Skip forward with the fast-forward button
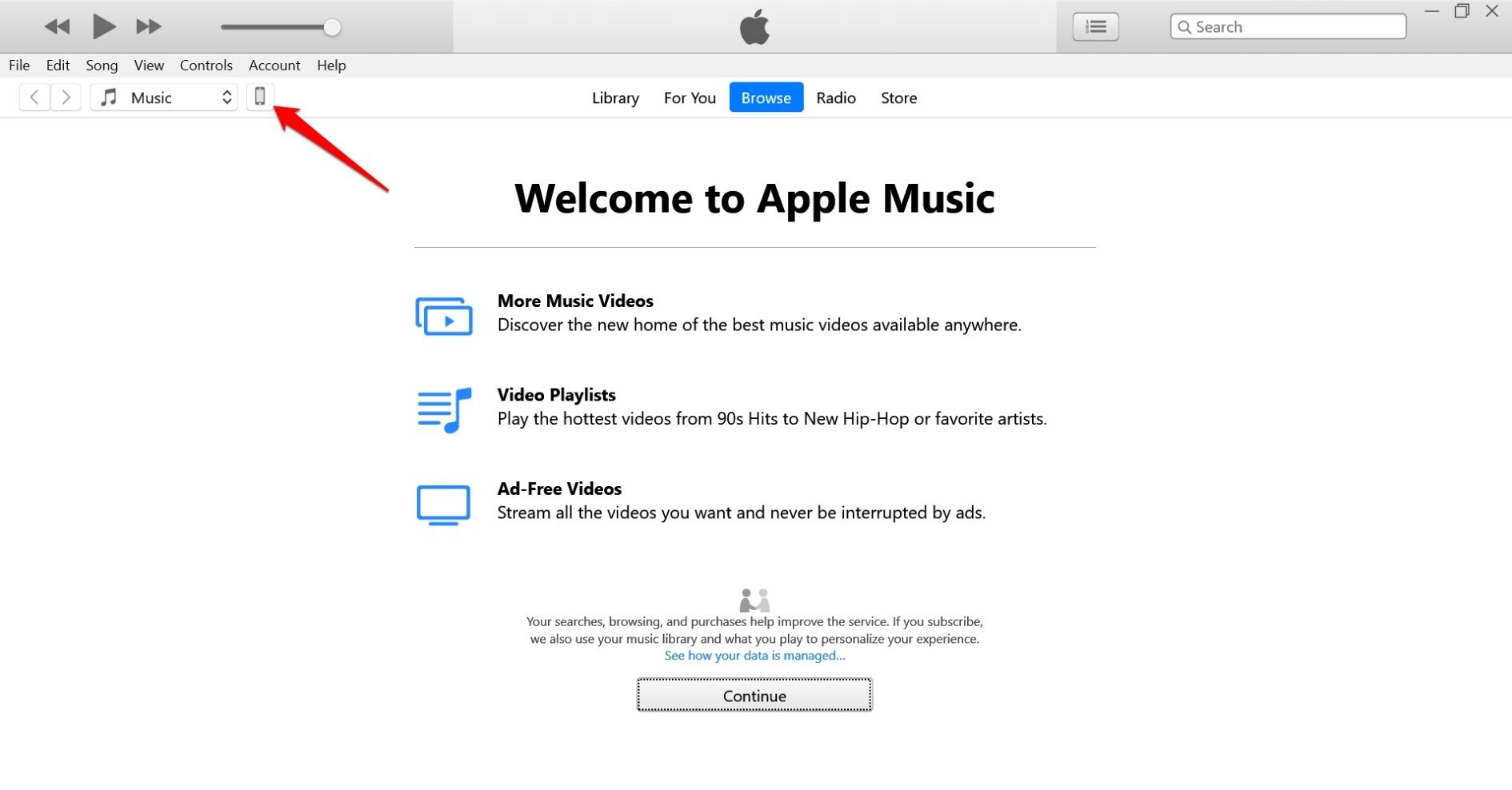The width and height of the screenshot is (1512, 790). tap(148, 27)
